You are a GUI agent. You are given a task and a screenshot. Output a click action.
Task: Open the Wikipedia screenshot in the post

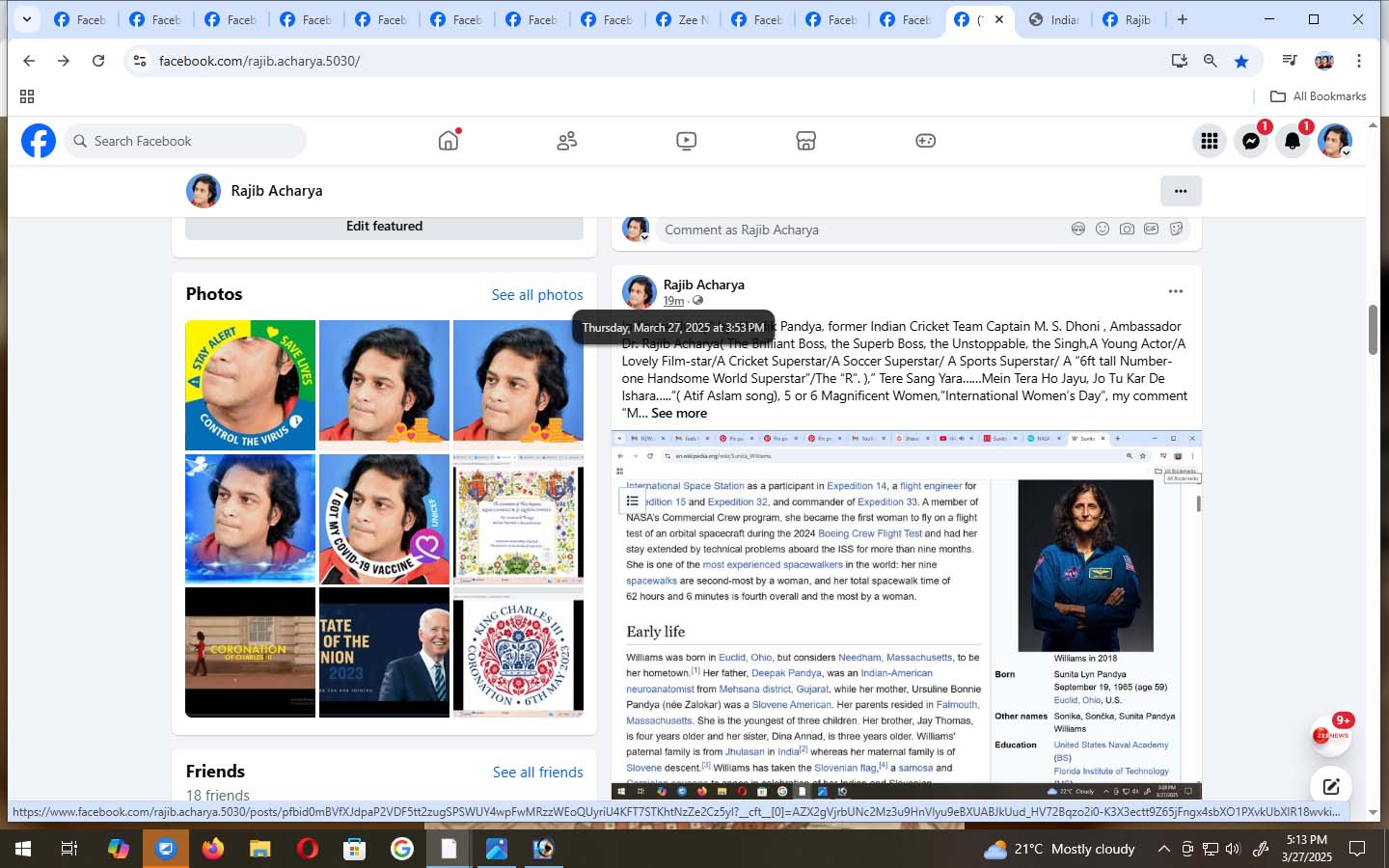pyautogui.click(x=907, y=615)
